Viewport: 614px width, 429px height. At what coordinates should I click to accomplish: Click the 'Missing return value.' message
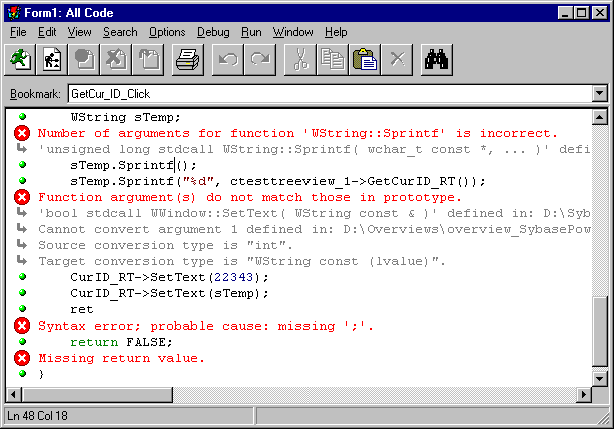[x=121, y=358]
